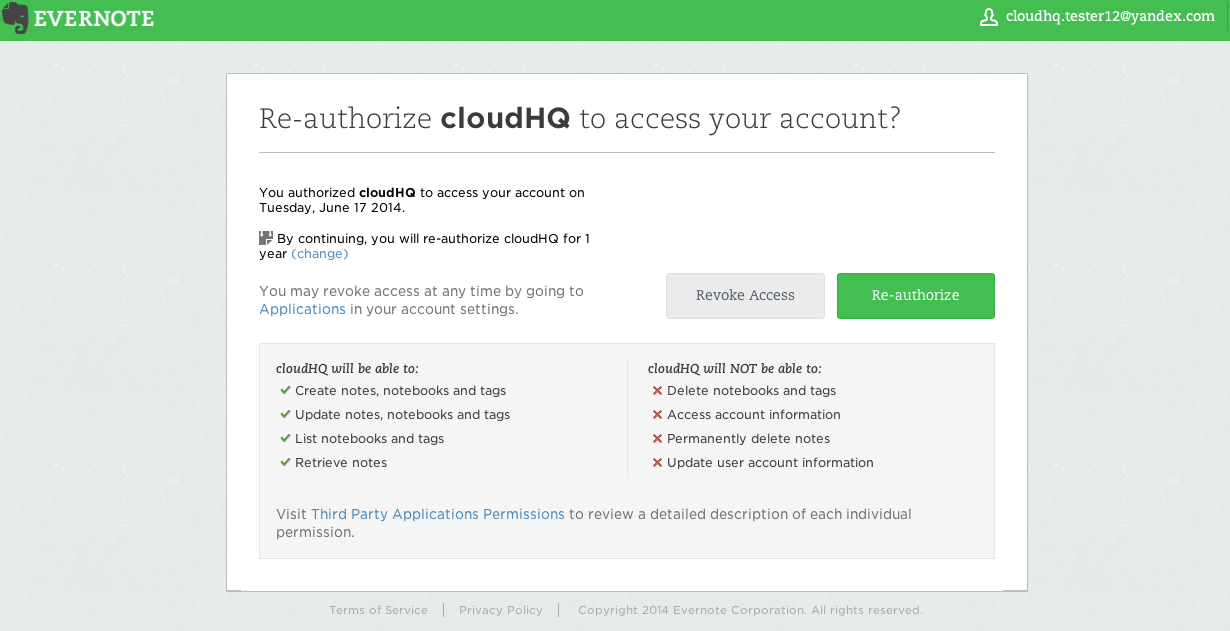Viewport: 1230px width, 631px height.
Task: Click 'cloudHQ will NOT be able to:' heading
Action: click(735, 368)
